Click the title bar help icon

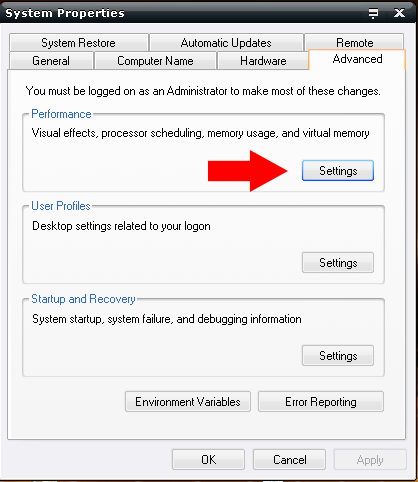[x=373, y=13]
